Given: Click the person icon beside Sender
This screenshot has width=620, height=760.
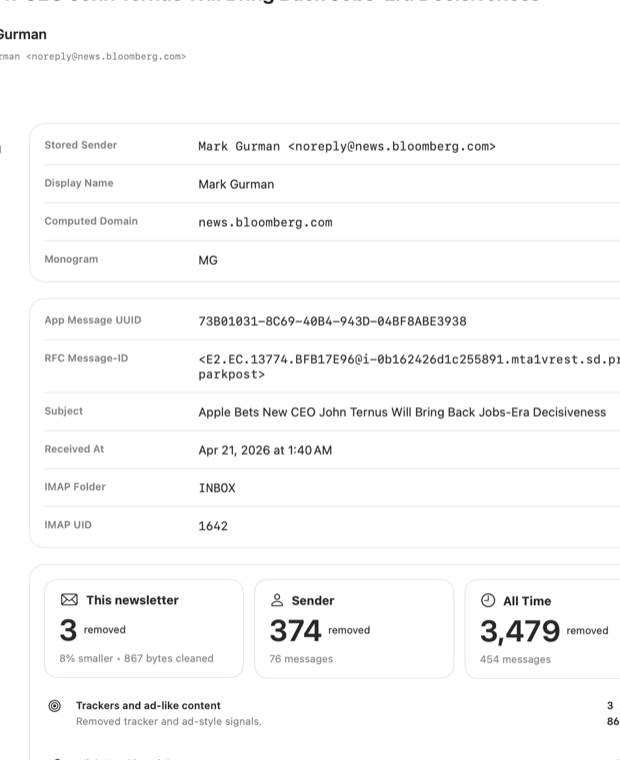Looking at the screenshot, I should coord(277,600).
